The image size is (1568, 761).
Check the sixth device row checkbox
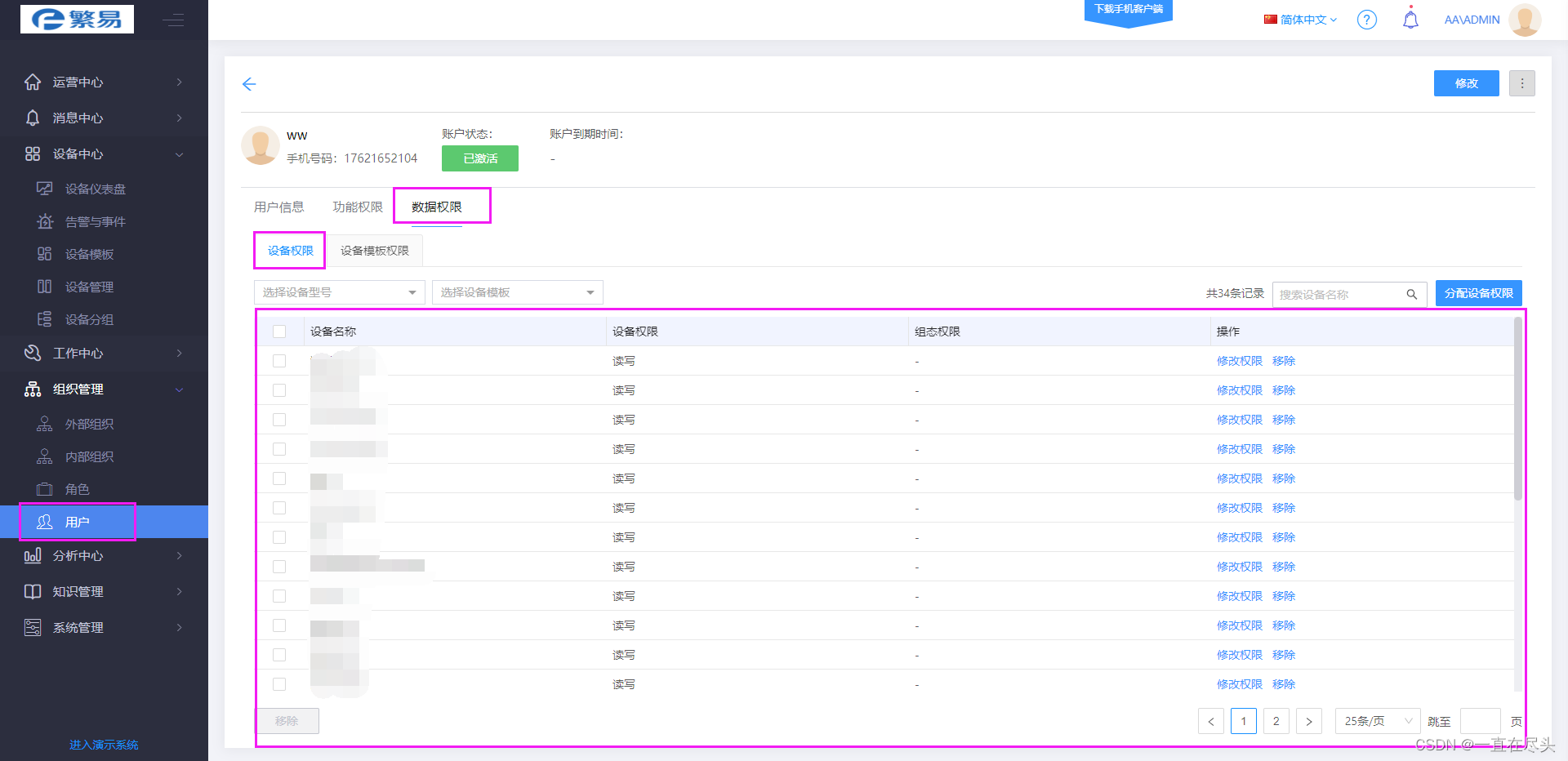[279, 508]
